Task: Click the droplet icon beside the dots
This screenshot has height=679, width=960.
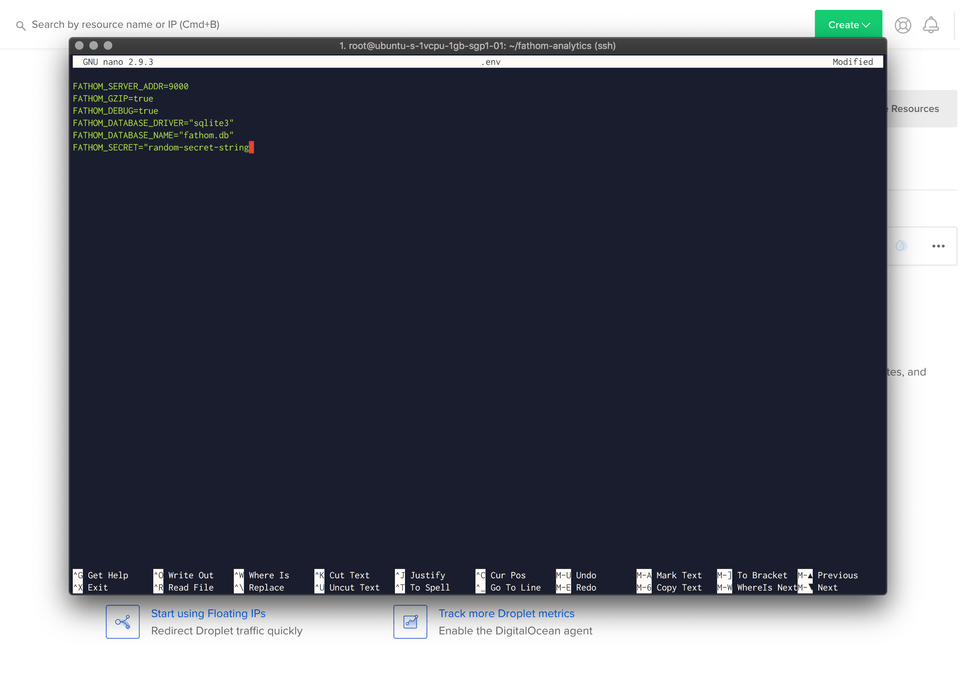Action: click(901, 246)
